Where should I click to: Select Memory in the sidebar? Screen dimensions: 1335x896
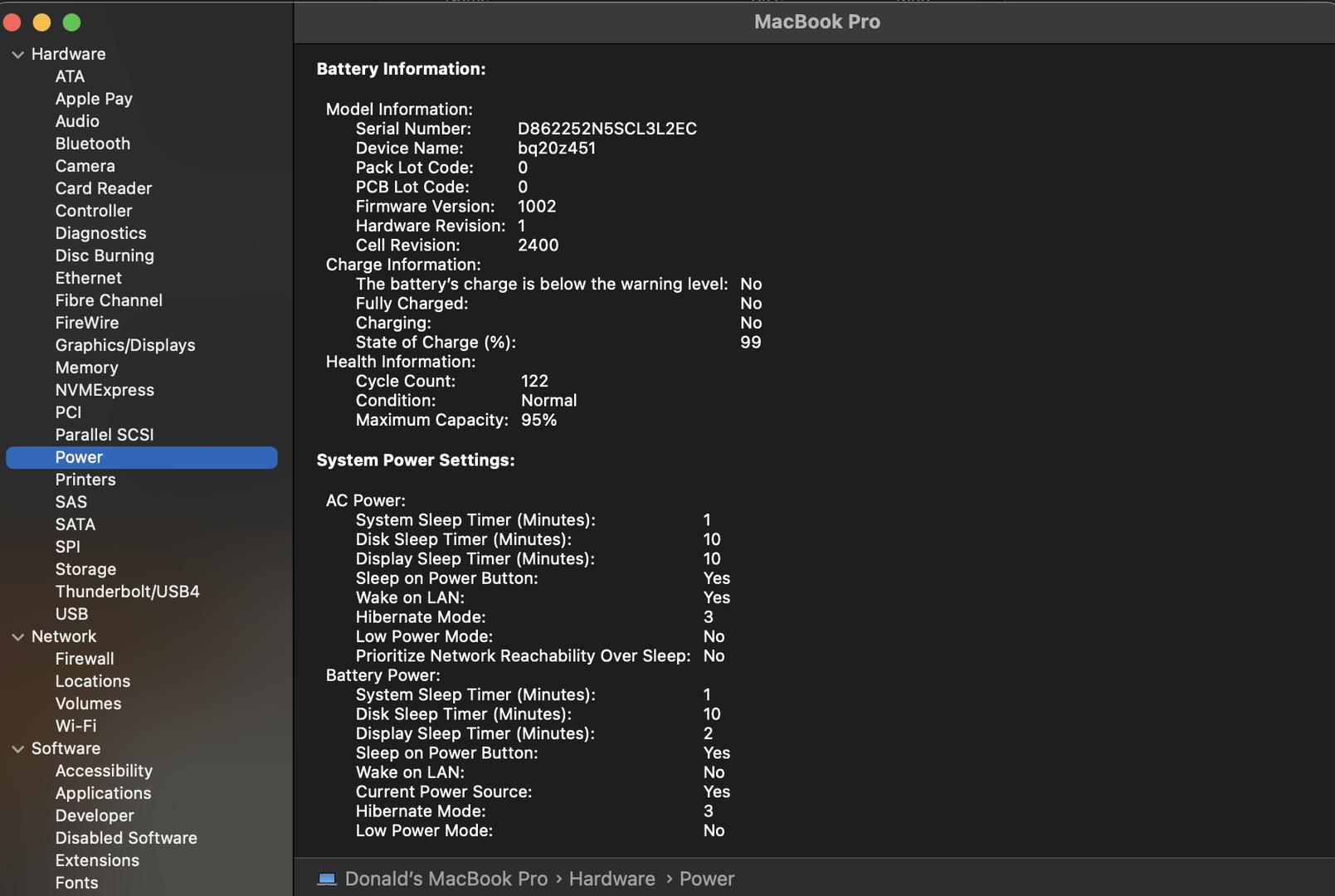pyautogui.click(x=86, y=368)
